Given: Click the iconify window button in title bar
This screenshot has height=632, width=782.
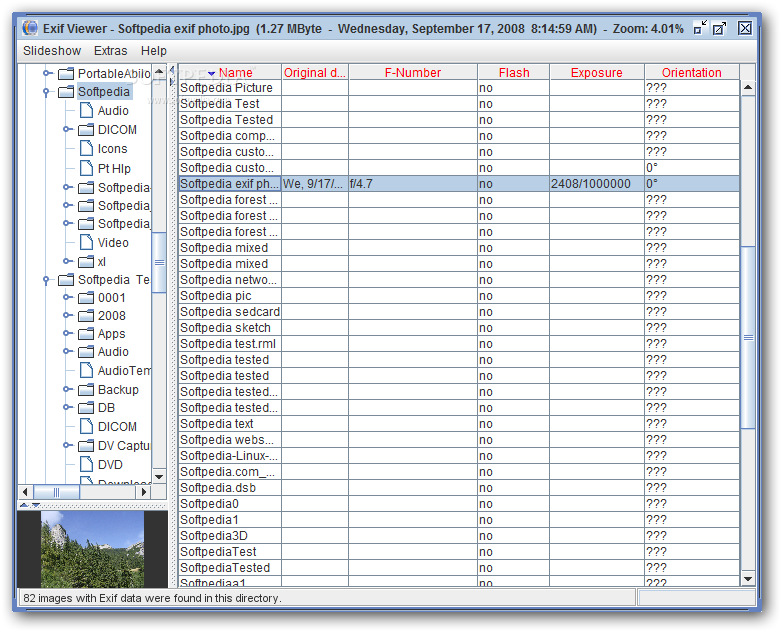Looking at the screenshot, I should (x=700, y=28).
